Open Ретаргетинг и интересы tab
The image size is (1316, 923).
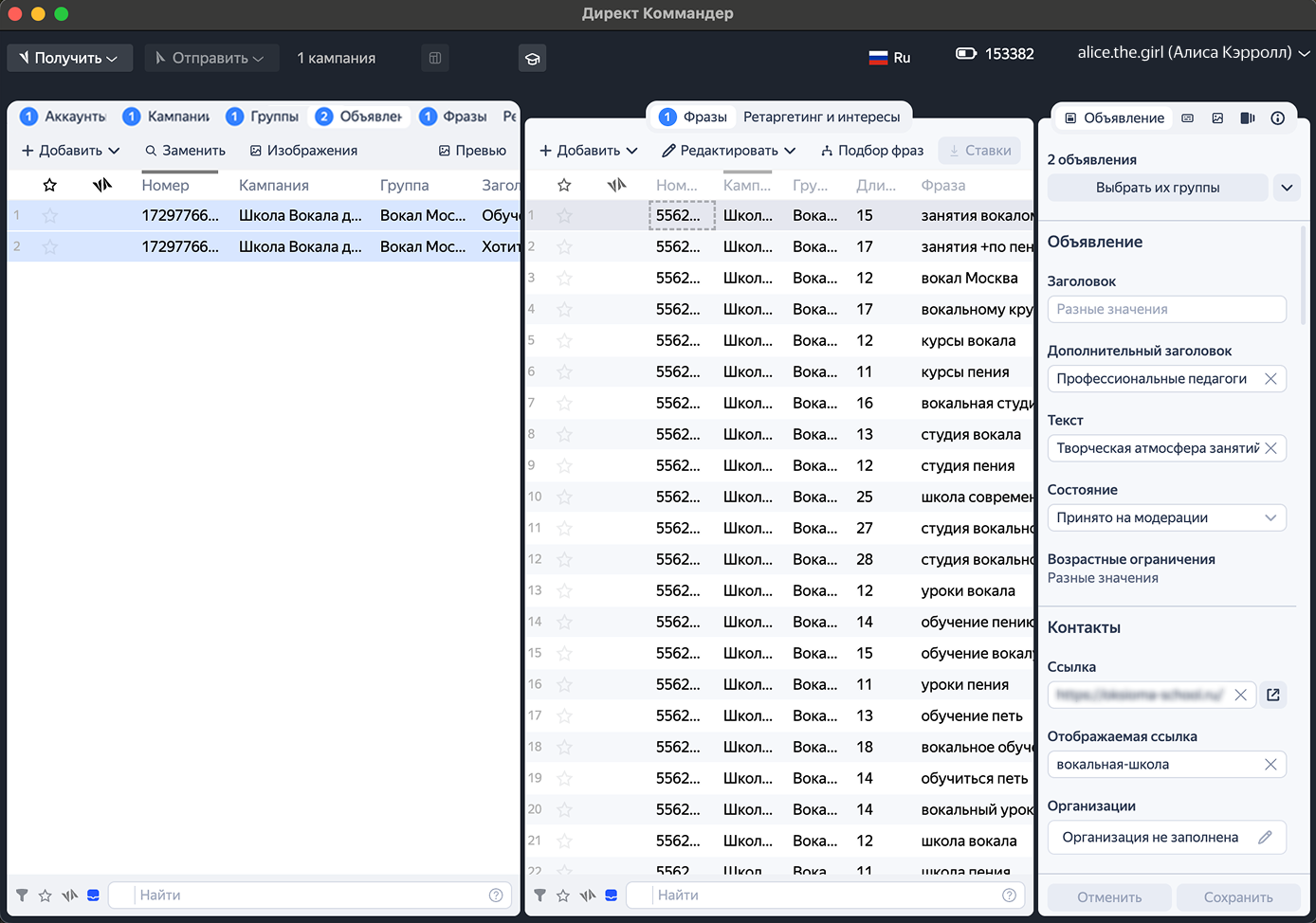821,117
